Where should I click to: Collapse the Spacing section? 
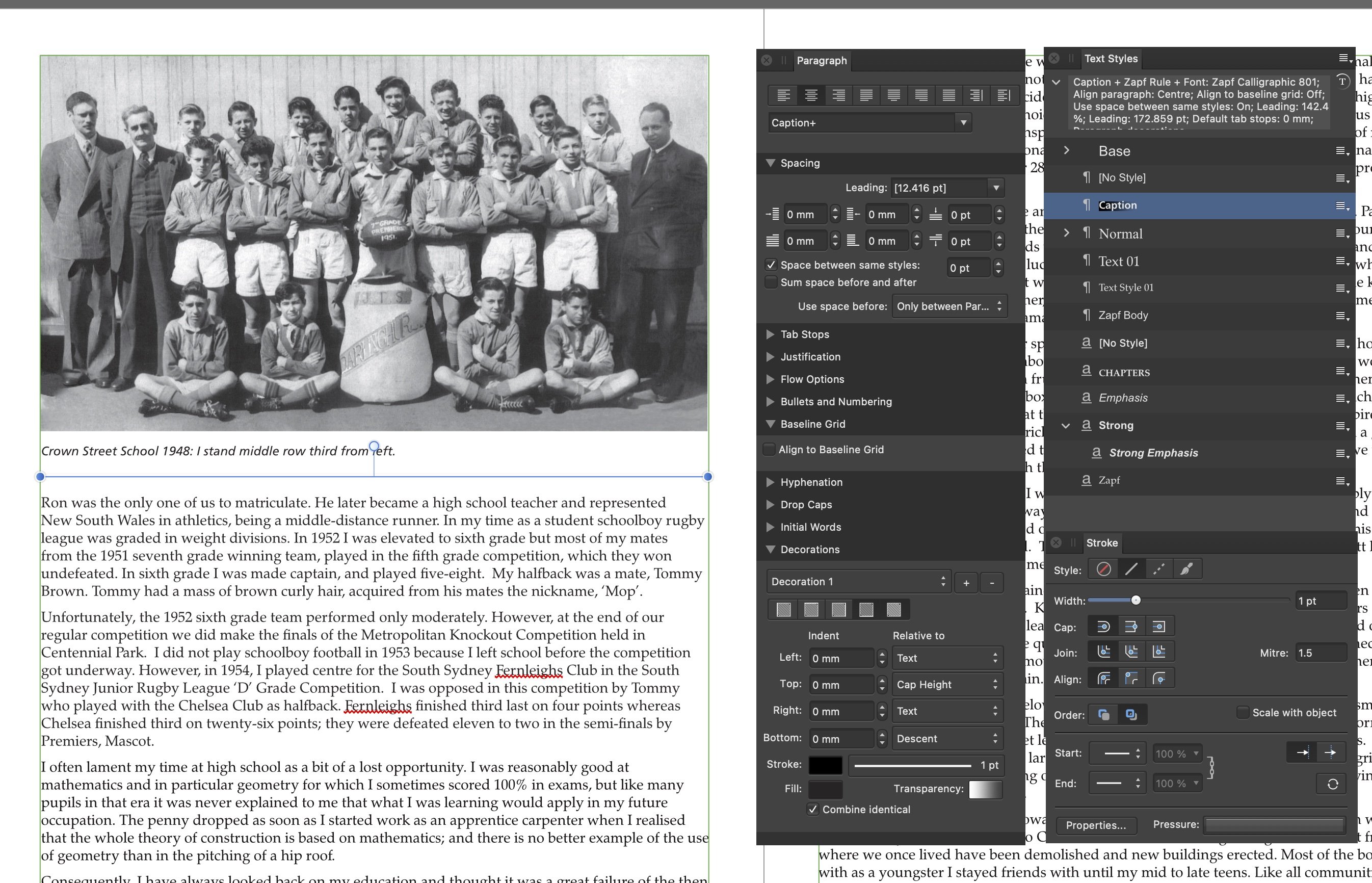[771, 163]
